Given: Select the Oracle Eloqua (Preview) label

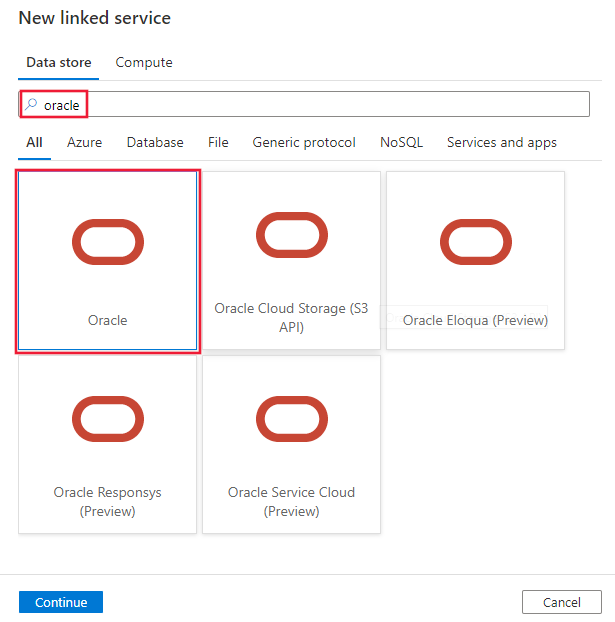Looking at the screenshot, I should (476, 320).
